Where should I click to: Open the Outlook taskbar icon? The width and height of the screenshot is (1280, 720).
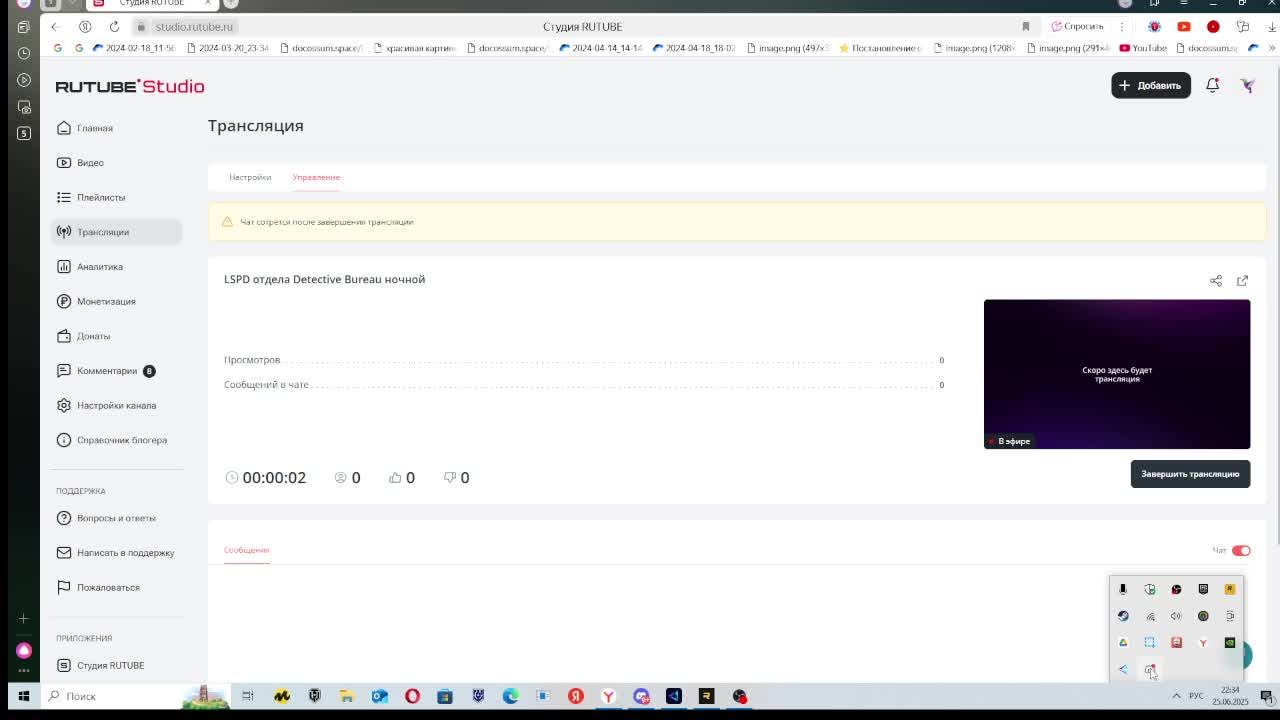tap(380, 696)
